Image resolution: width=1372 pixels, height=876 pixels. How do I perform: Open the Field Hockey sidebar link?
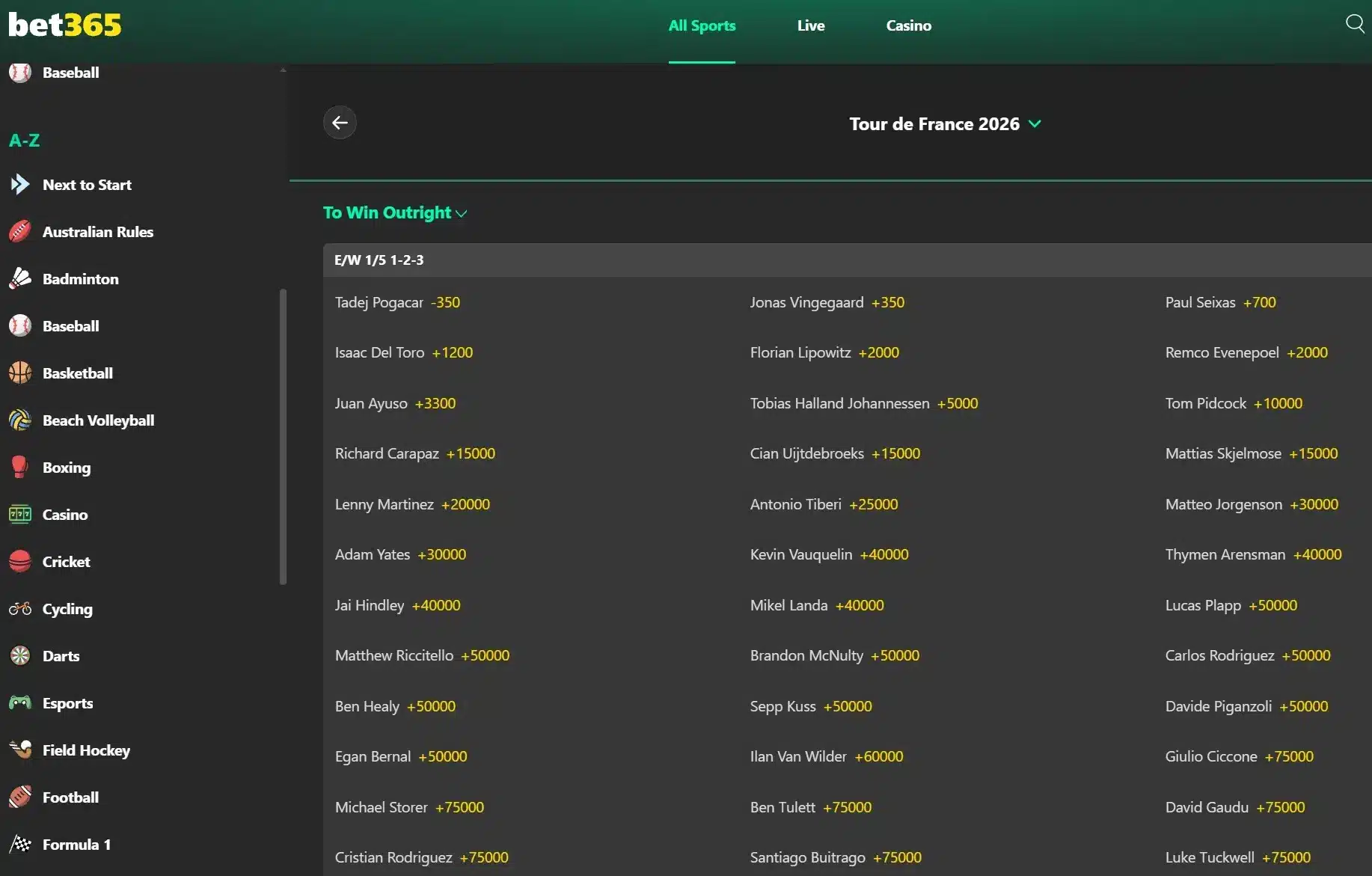(86, 750)
